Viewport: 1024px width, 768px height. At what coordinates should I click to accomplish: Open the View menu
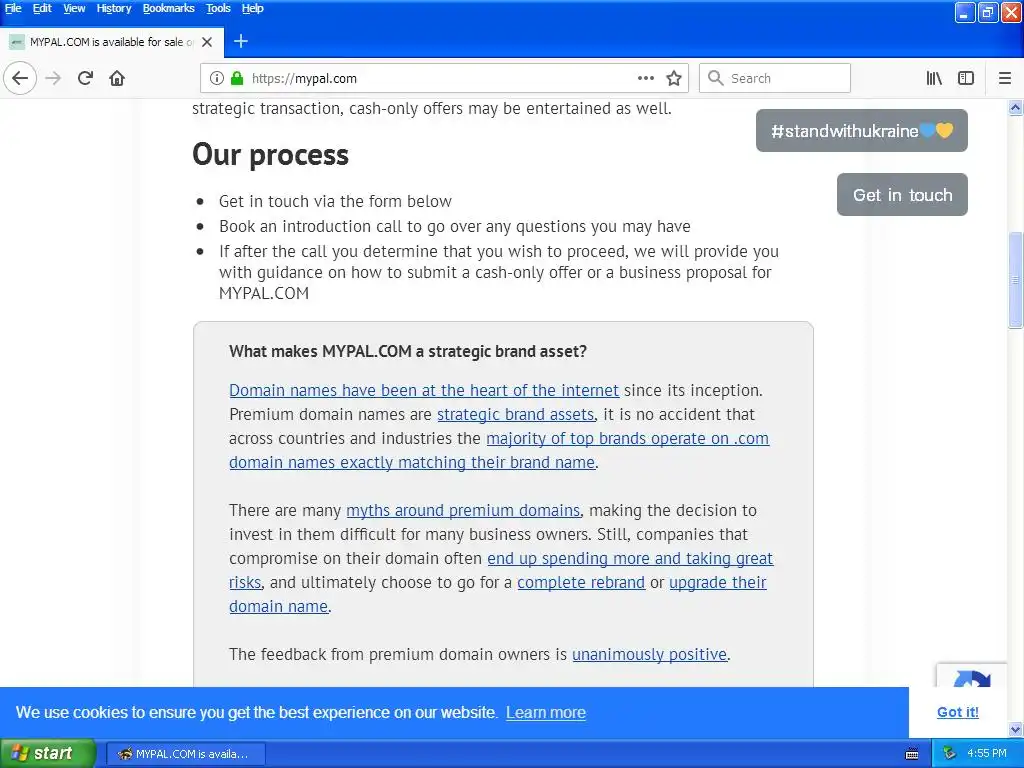74,8
